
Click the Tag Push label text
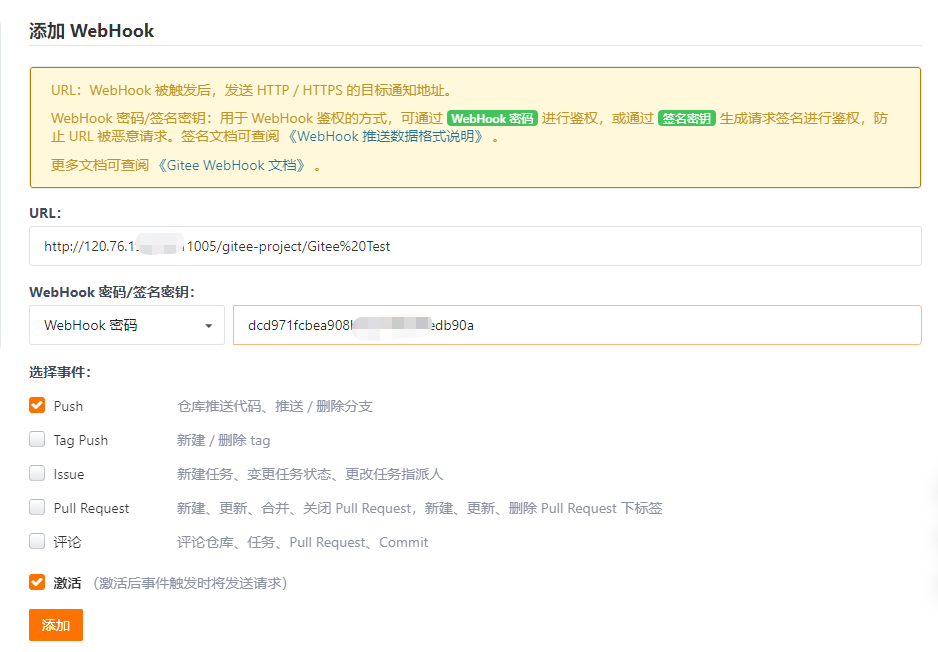(80, 440)
